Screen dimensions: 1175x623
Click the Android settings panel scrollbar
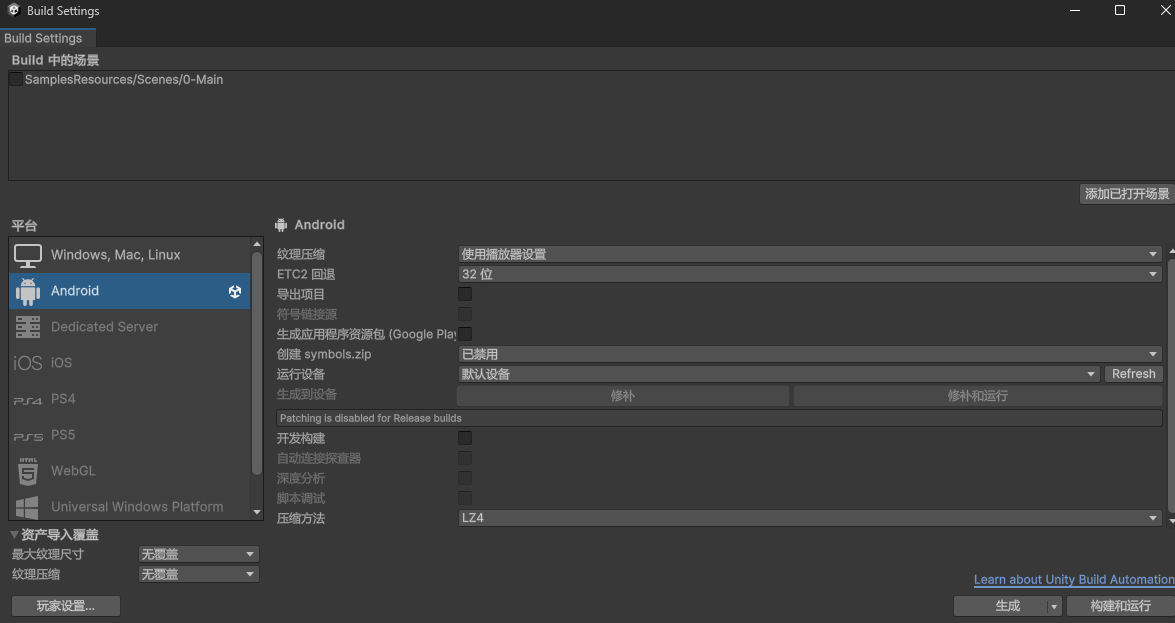click(x=1171, y=385)
